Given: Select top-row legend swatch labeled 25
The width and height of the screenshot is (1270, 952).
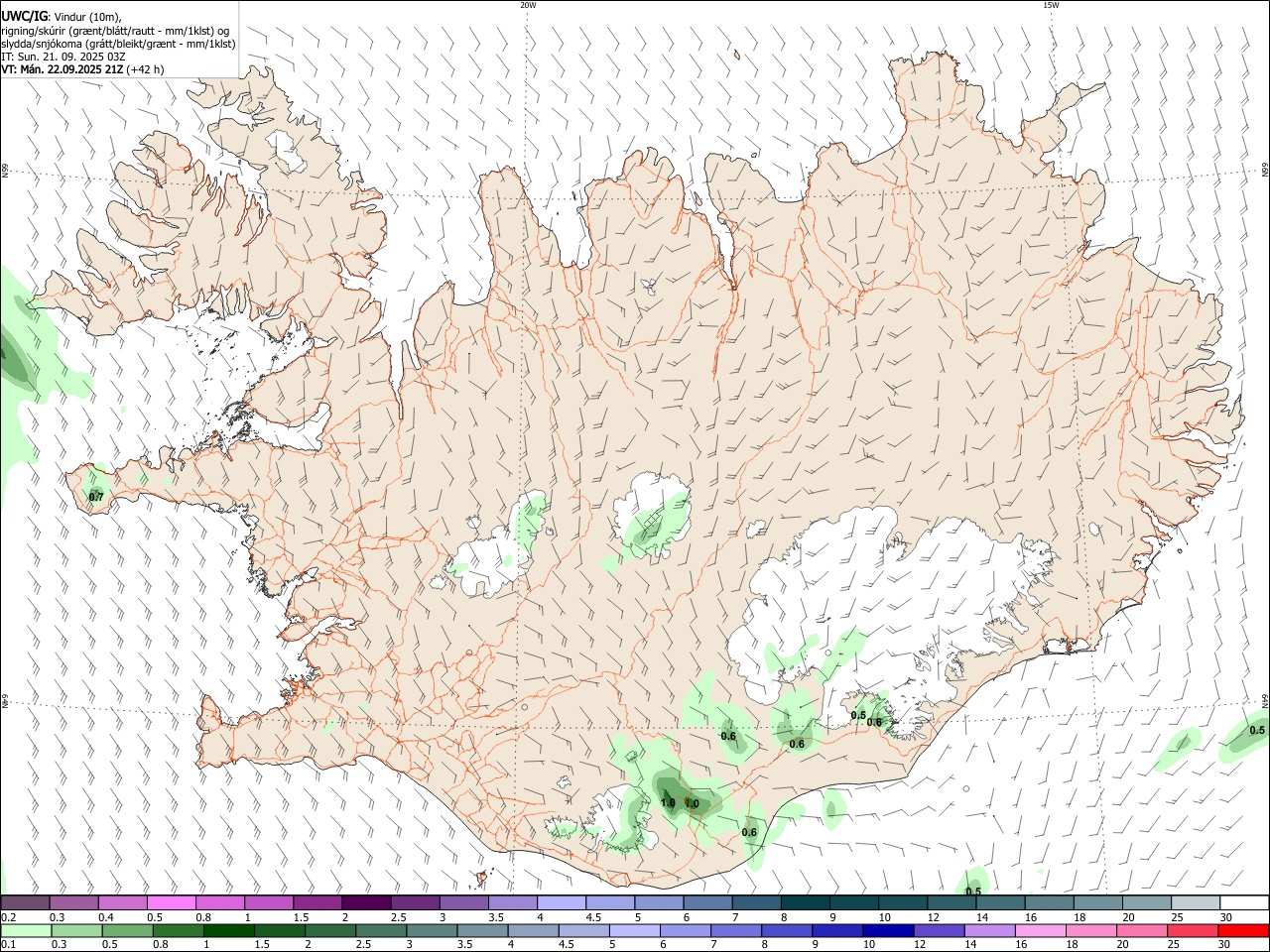Looking at the screenshot, I should (x=1197, y=903).
